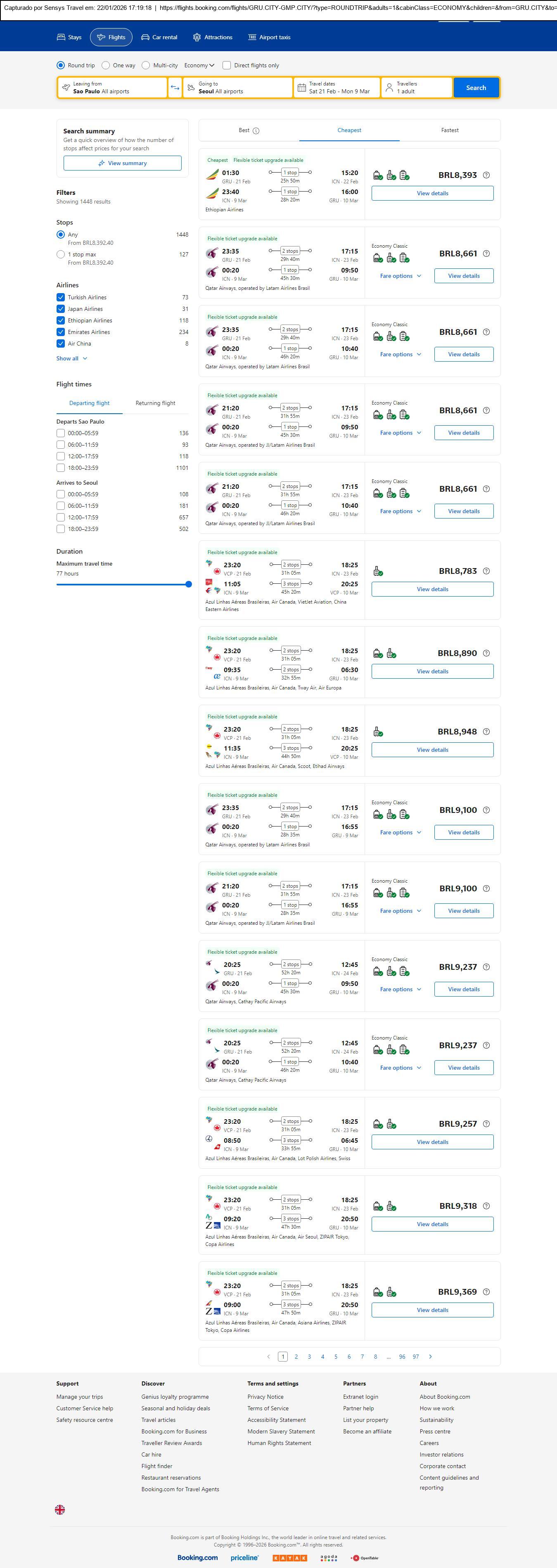Click the swap origin and destination arrows icon

[175, 88]
